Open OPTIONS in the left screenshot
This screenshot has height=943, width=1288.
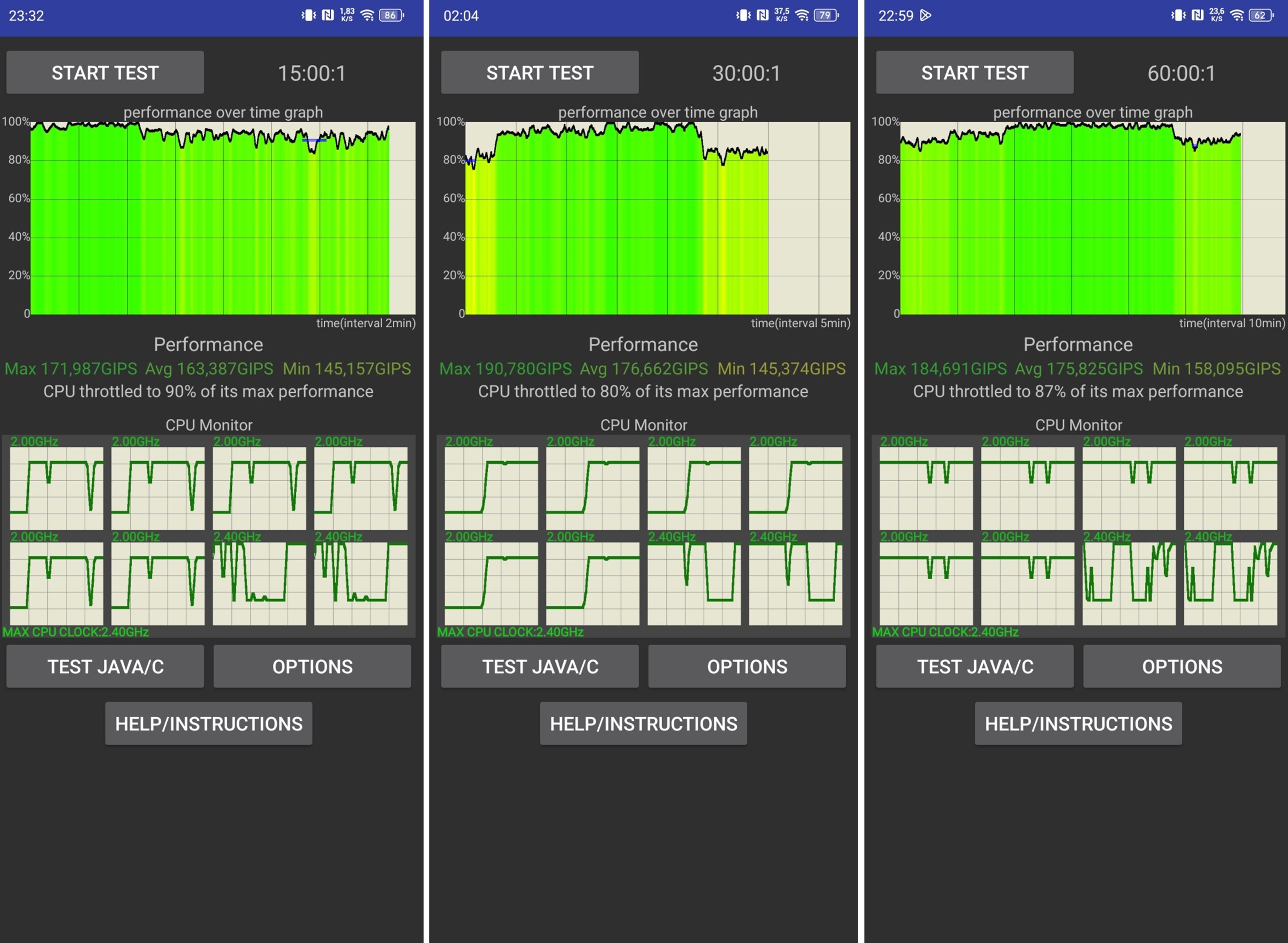[x=312, y=666]
